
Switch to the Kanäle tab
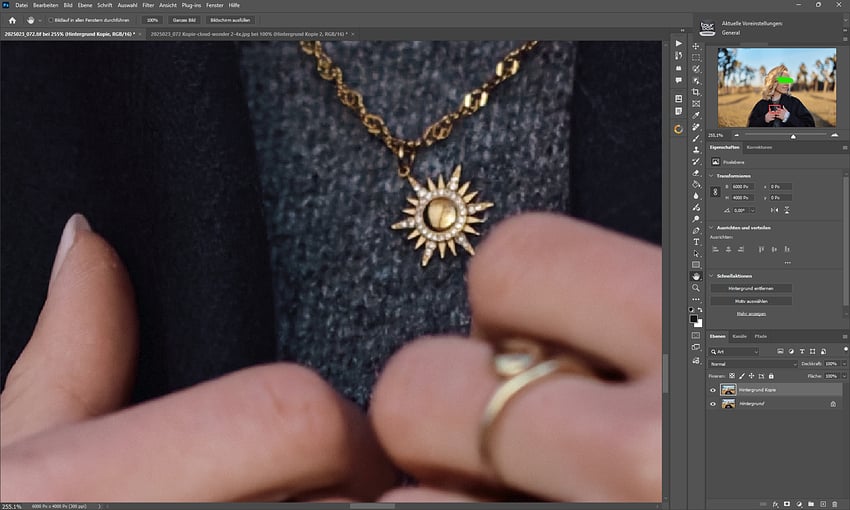pos(740,336)
